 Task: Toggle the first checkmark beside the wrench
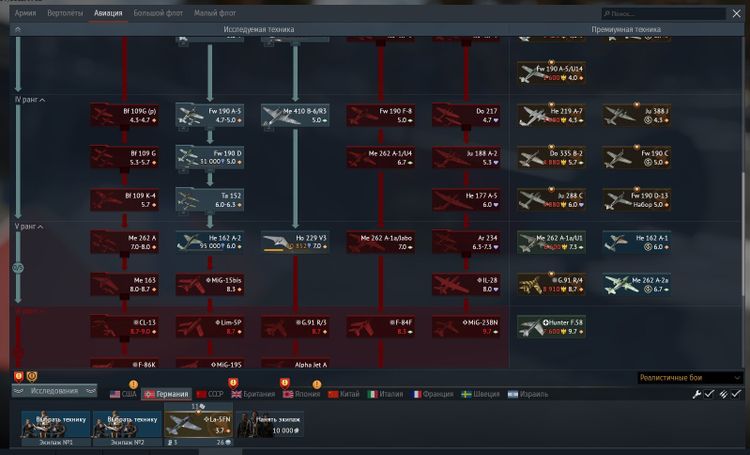[709, 394]
